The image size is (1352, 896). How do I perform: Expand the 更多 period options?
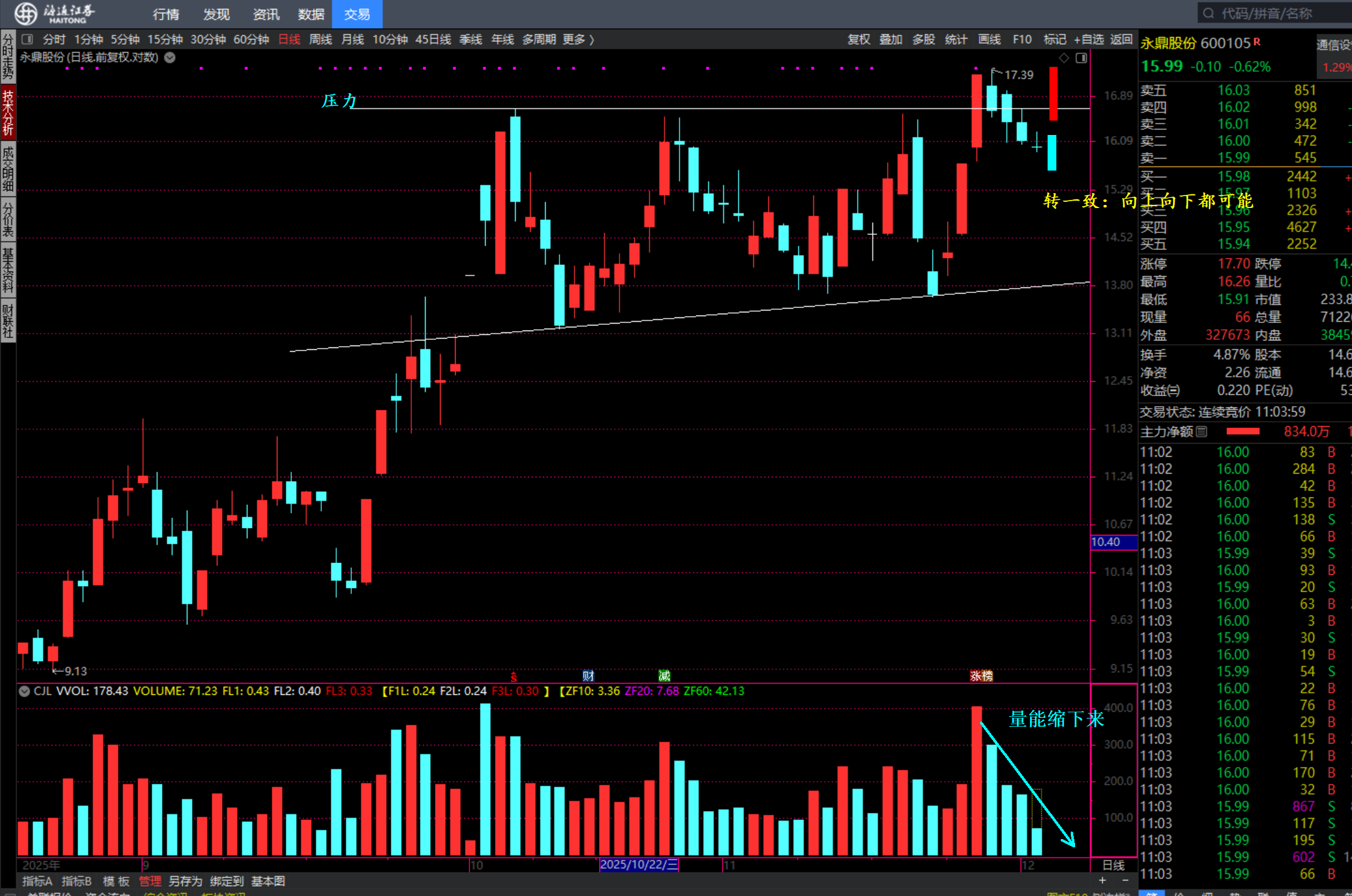[578, 39]
